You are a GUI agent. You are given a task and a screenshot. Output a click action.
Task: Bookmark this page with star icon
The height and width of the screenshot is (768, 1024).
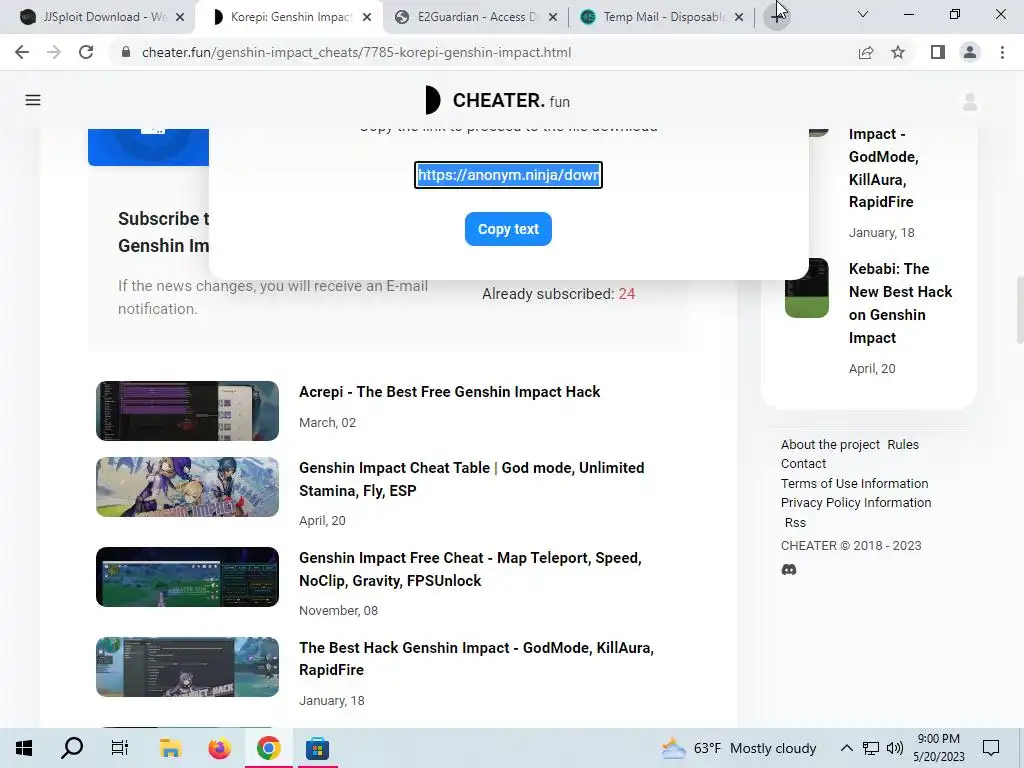(898, 52)
